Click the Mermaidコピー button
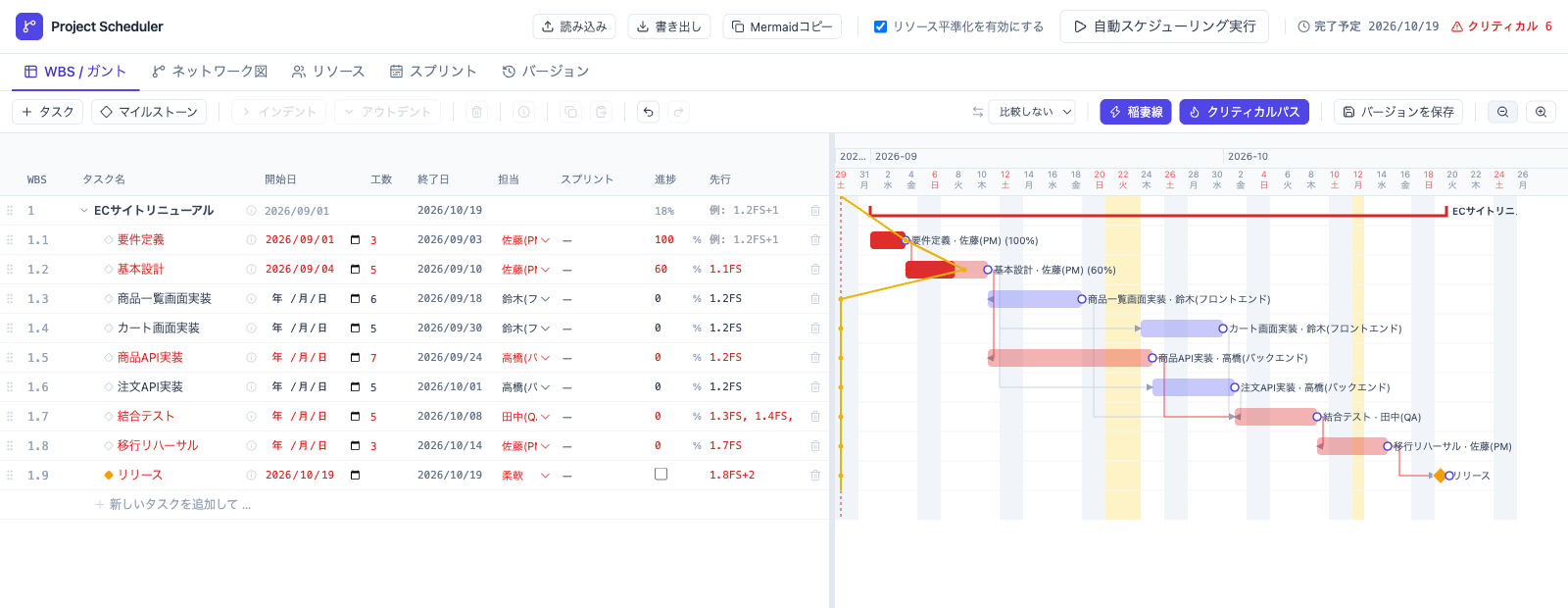The width and height of the screenshot is (1568, 608). [781, 26]
